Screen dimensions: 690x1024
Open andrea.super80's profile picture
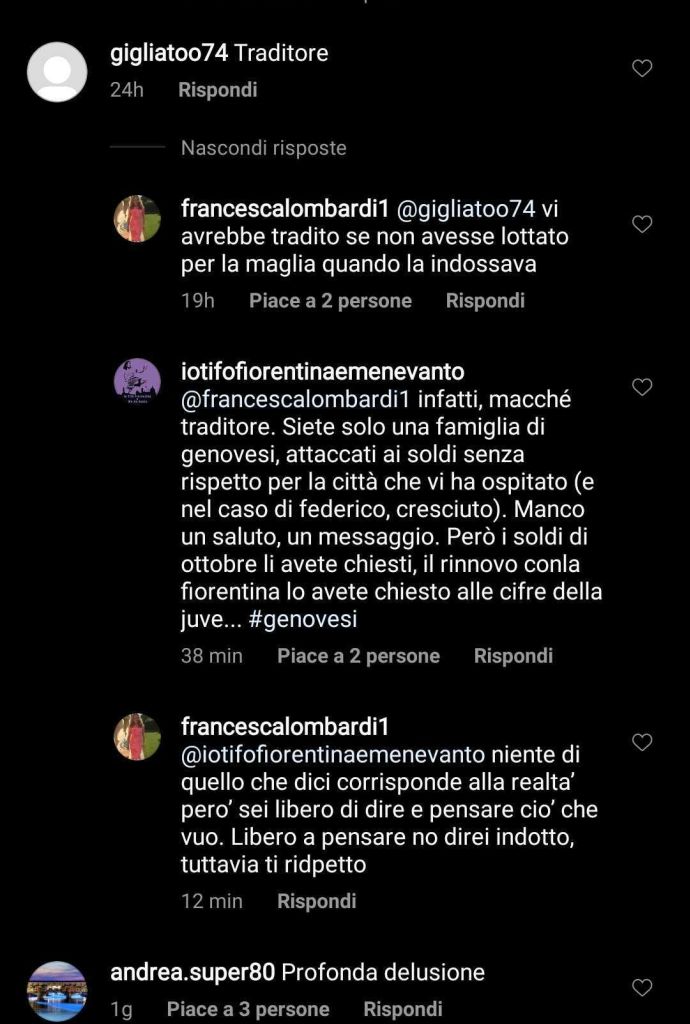click(x=57, y=991)
